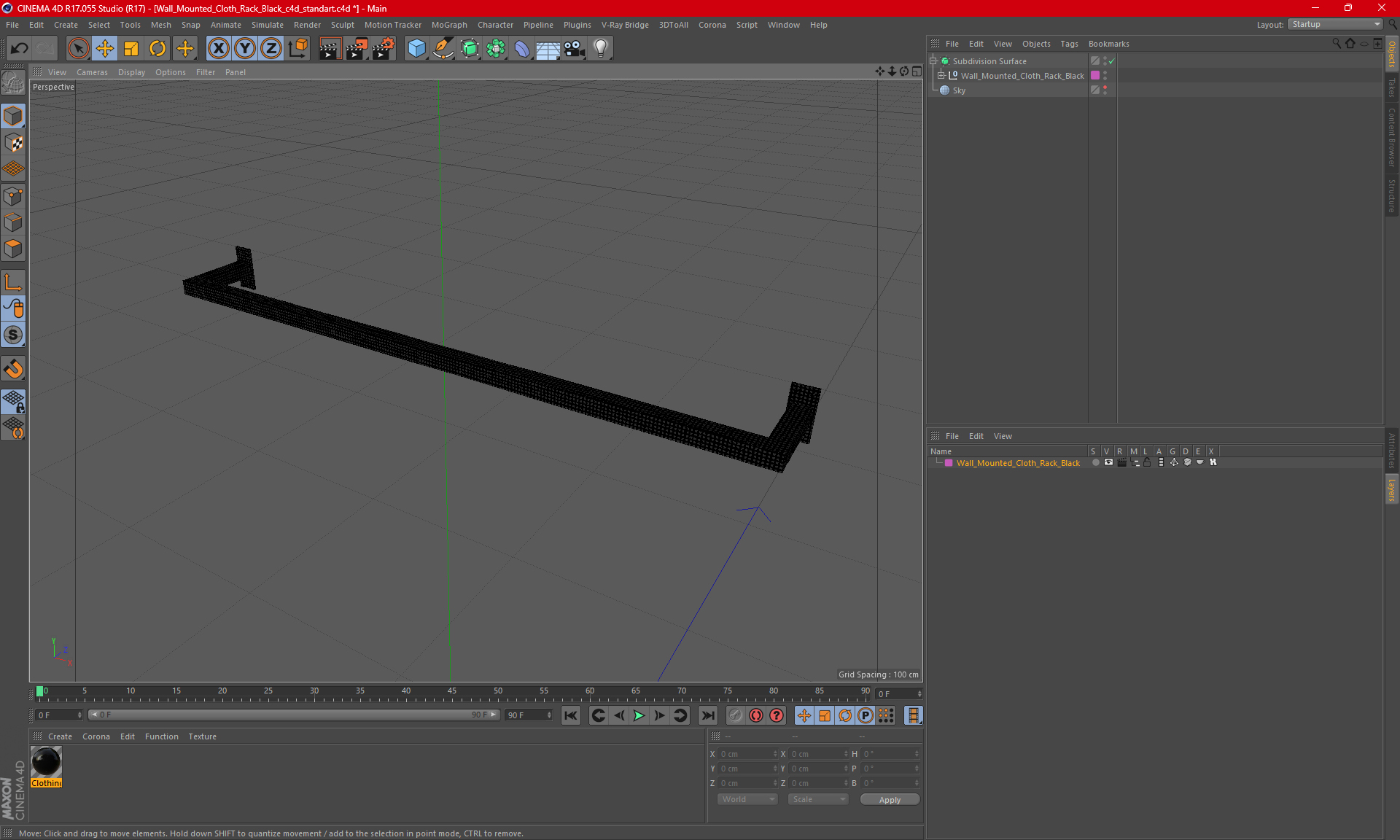Toggle layer solo dot
The width and height of the screenshot is (1400, 840).
click(x=1095, y=462)
